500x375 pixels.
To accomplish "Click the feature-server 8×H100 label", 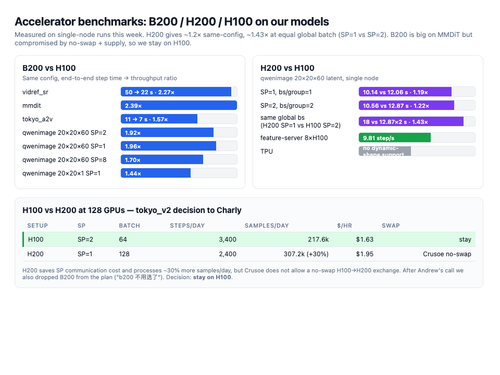I will pyautogui.click(x=294, y=138).
